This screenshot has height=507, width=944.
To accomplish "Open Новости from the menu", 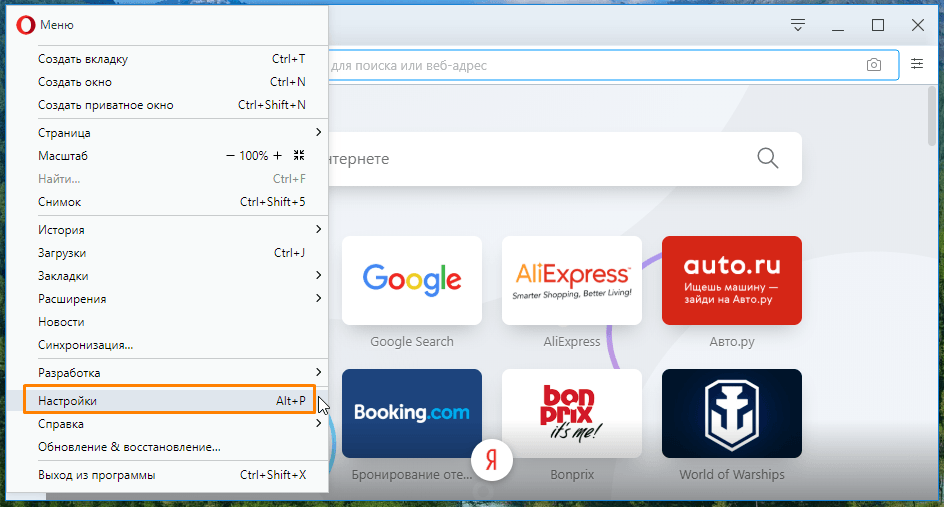I will coord(167,322).
